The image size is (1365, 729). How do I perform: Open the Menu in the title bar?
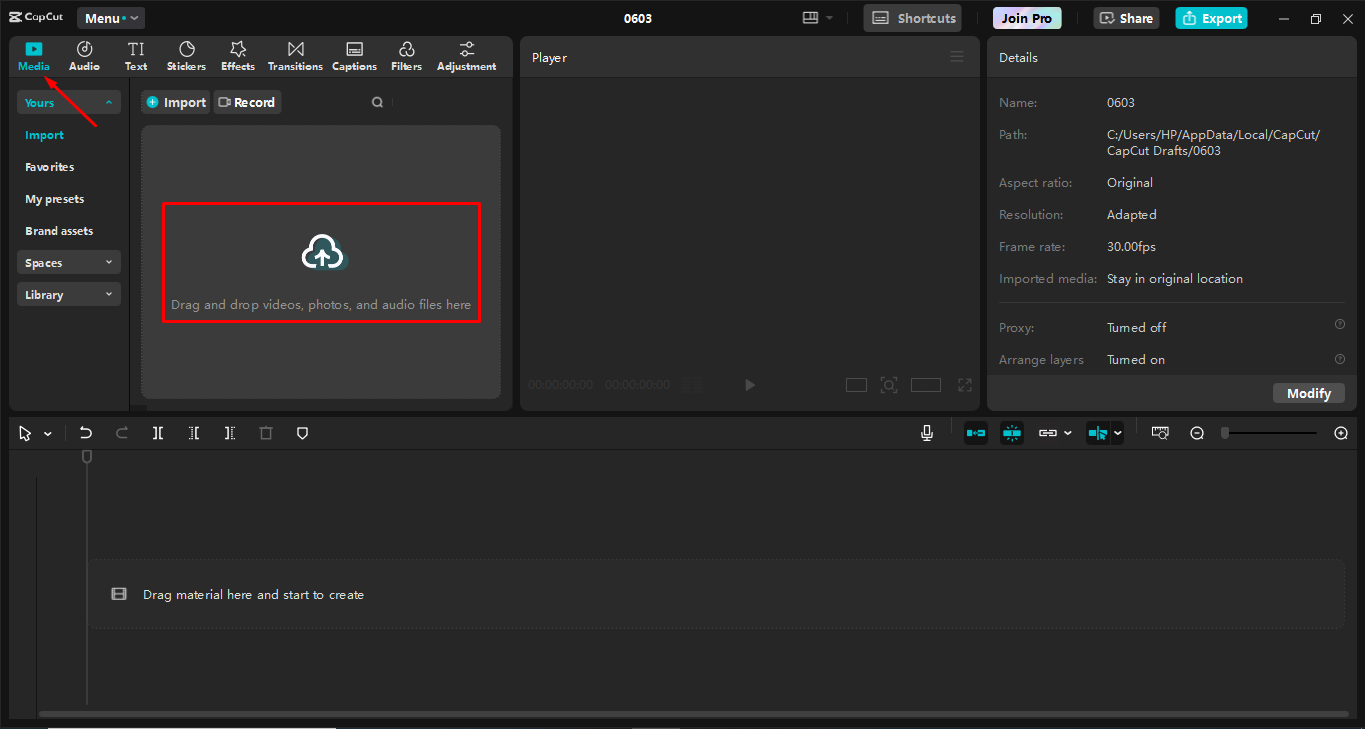tap(110, 17)
